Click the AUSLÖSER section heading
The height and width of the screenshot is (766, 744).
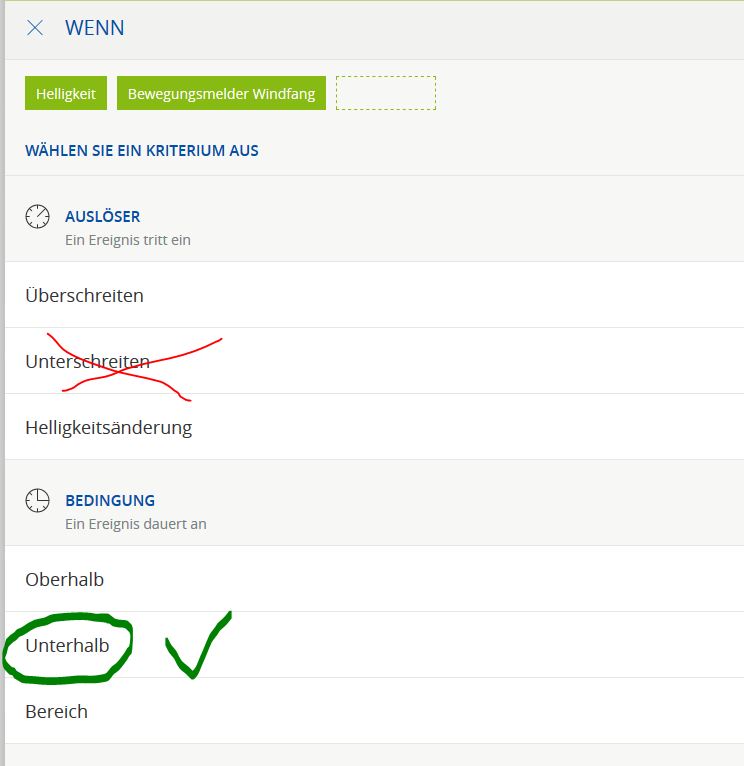click(x=102, y=216)
